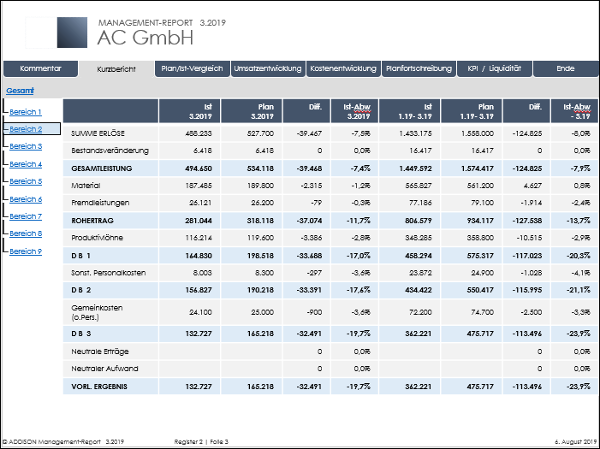Open the Planfortschreibung tab
Viewport: 600px width, 449px height.
coord(419,69)
